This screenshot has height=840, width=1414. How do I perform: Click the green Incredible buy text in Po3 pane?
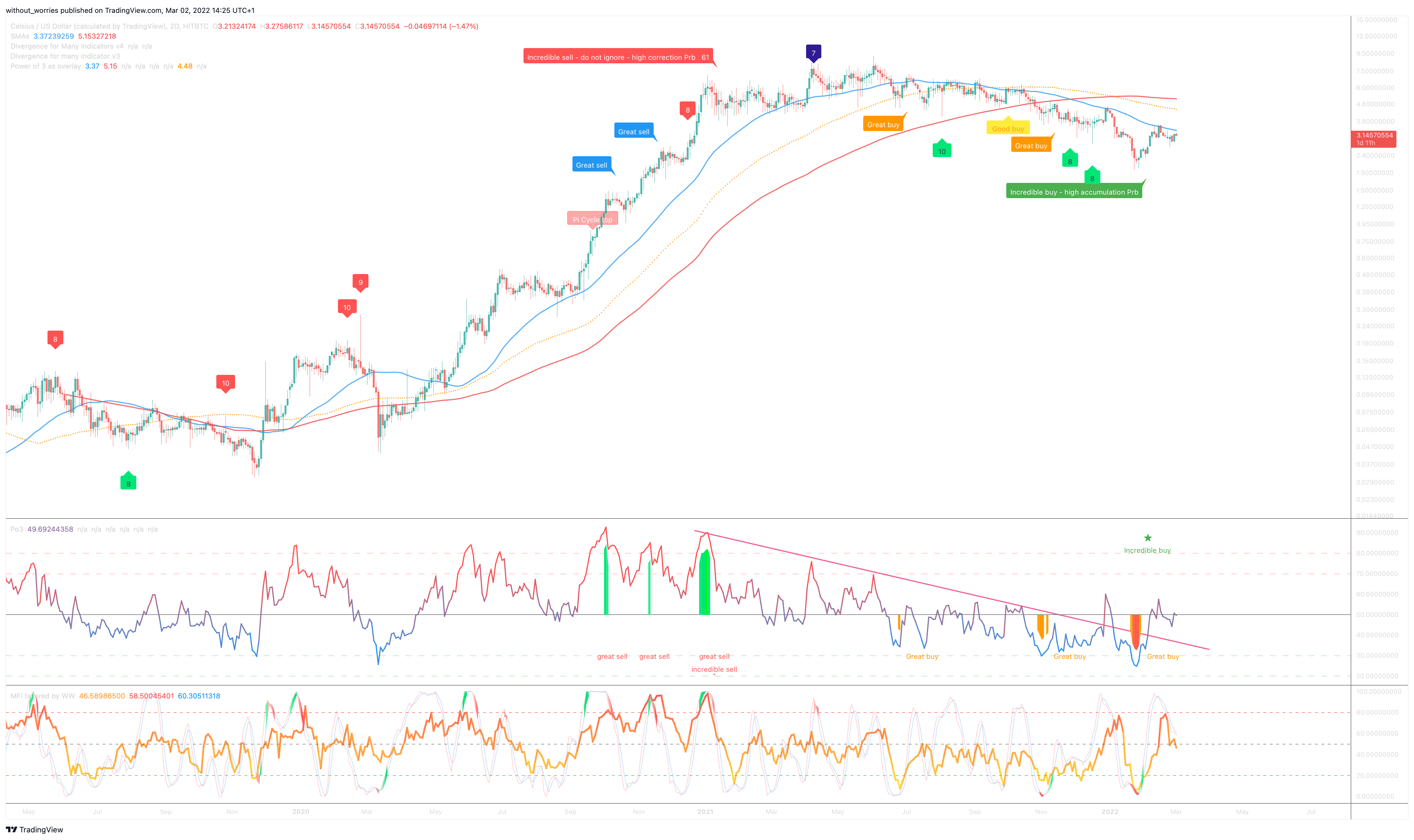[x=1147, y=550]
